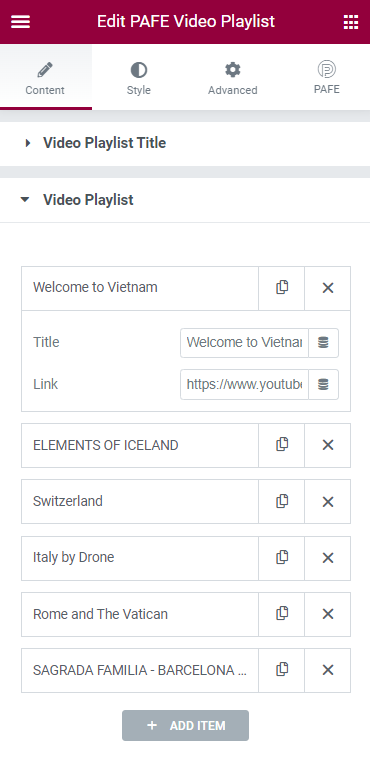The width and height of the screenshot is (370, 757).
Task: Open the PAFE tab
Action: coord(327,77)
